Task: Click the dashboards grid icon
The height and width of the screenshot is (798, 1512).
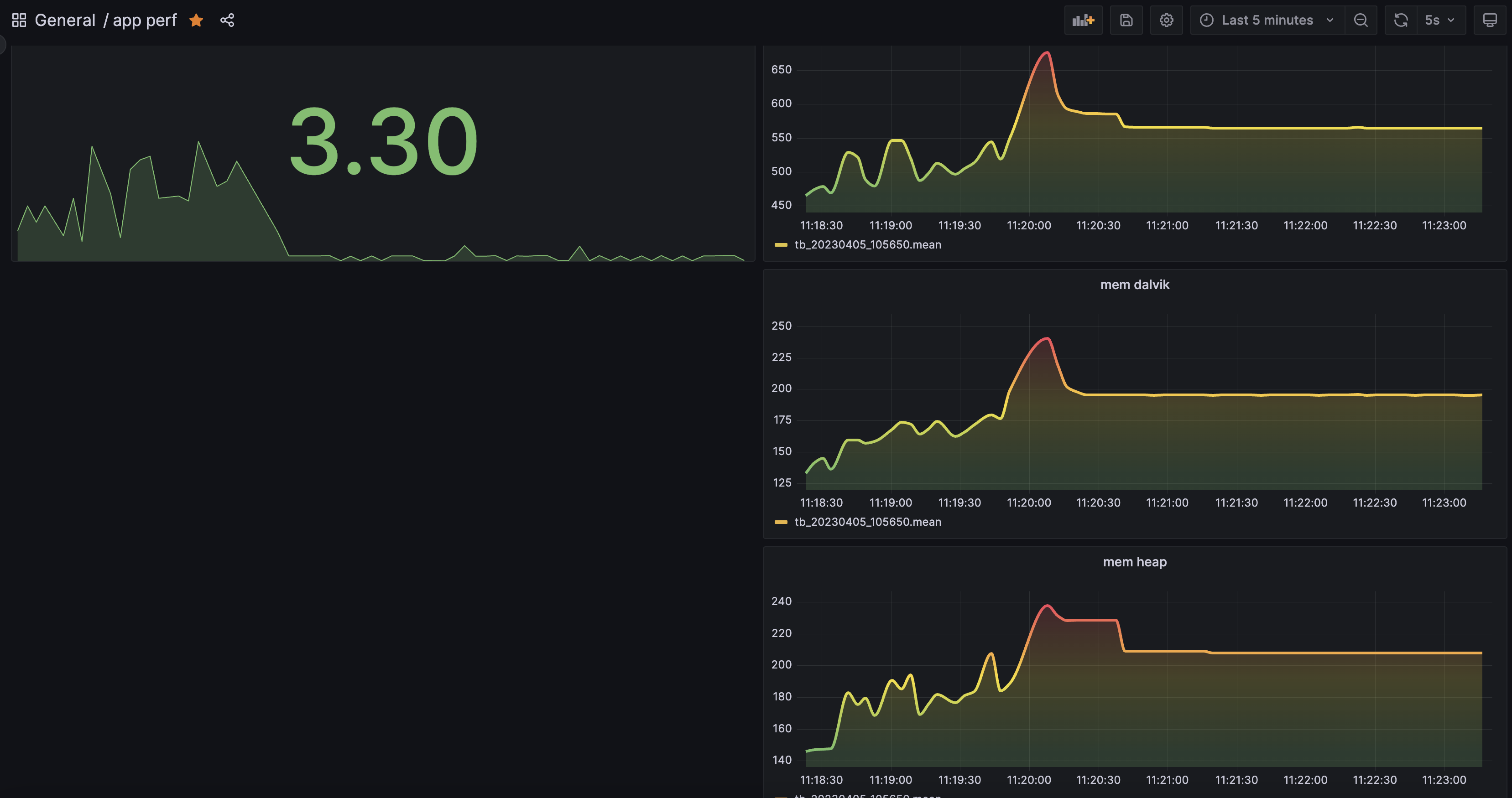Action: tap(19, 20)
